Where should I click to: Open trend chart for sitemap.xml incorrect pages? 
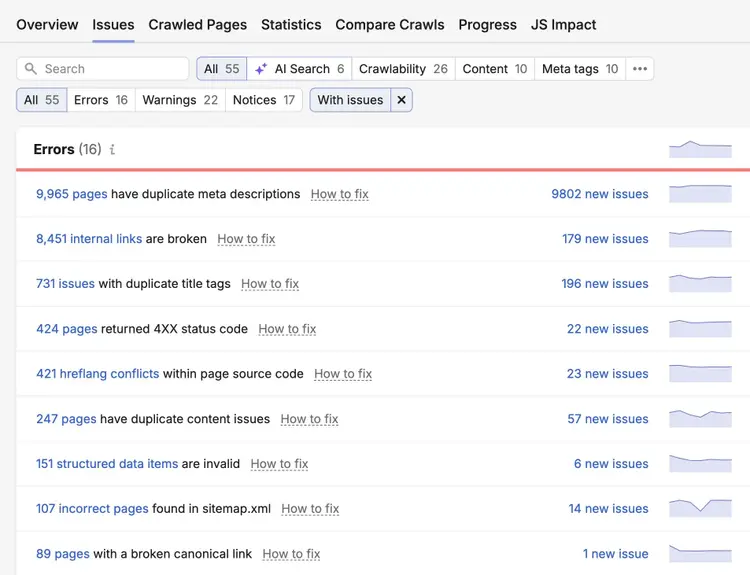point(700,508)
